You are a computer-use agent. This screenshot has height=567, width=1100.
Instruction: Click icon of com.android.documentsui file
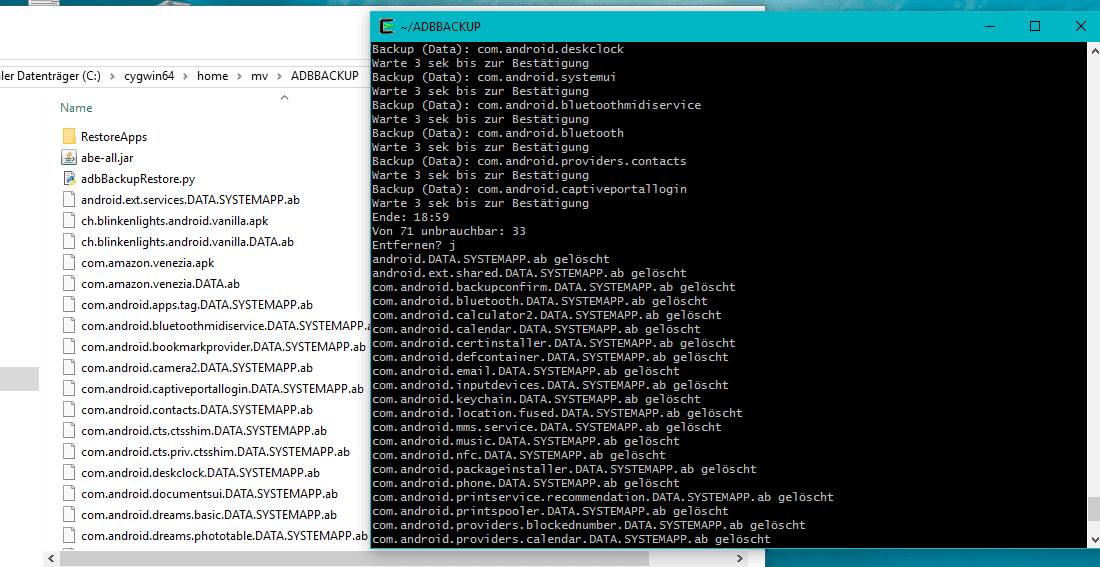point(69,493)
